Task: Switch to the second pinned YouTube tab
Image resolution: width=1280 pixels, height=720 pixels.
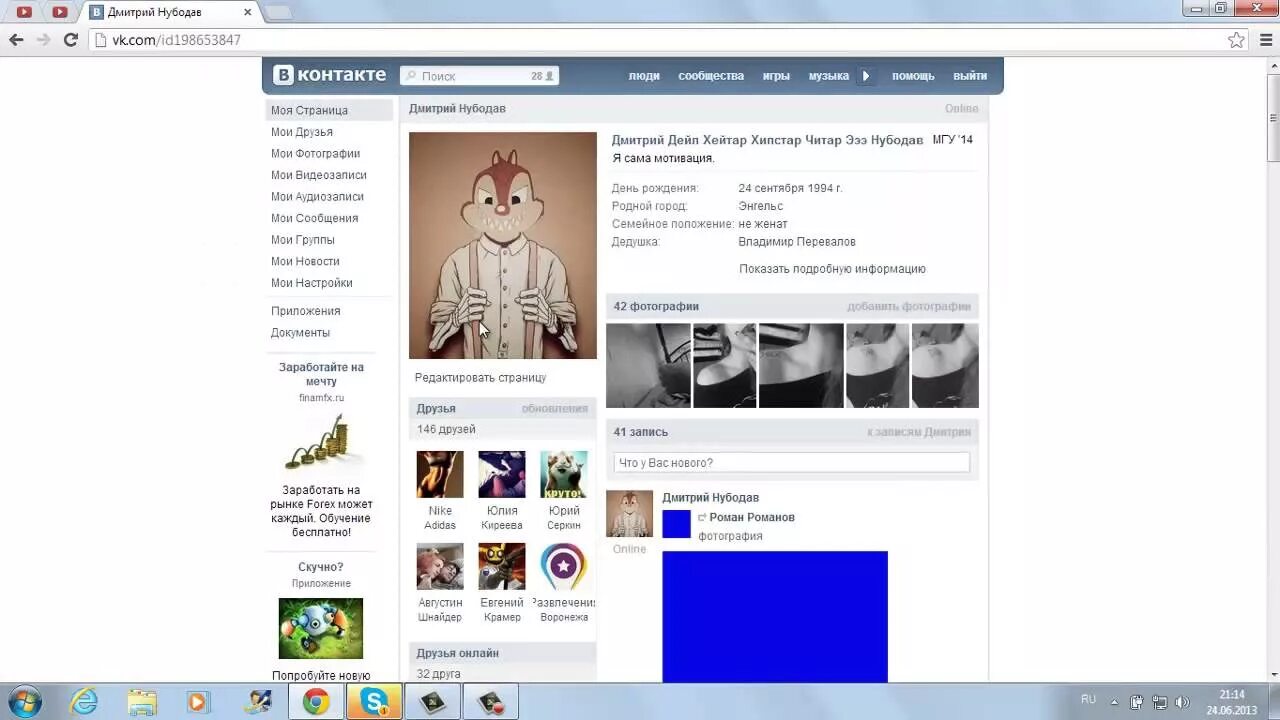Action: point(60,12)
